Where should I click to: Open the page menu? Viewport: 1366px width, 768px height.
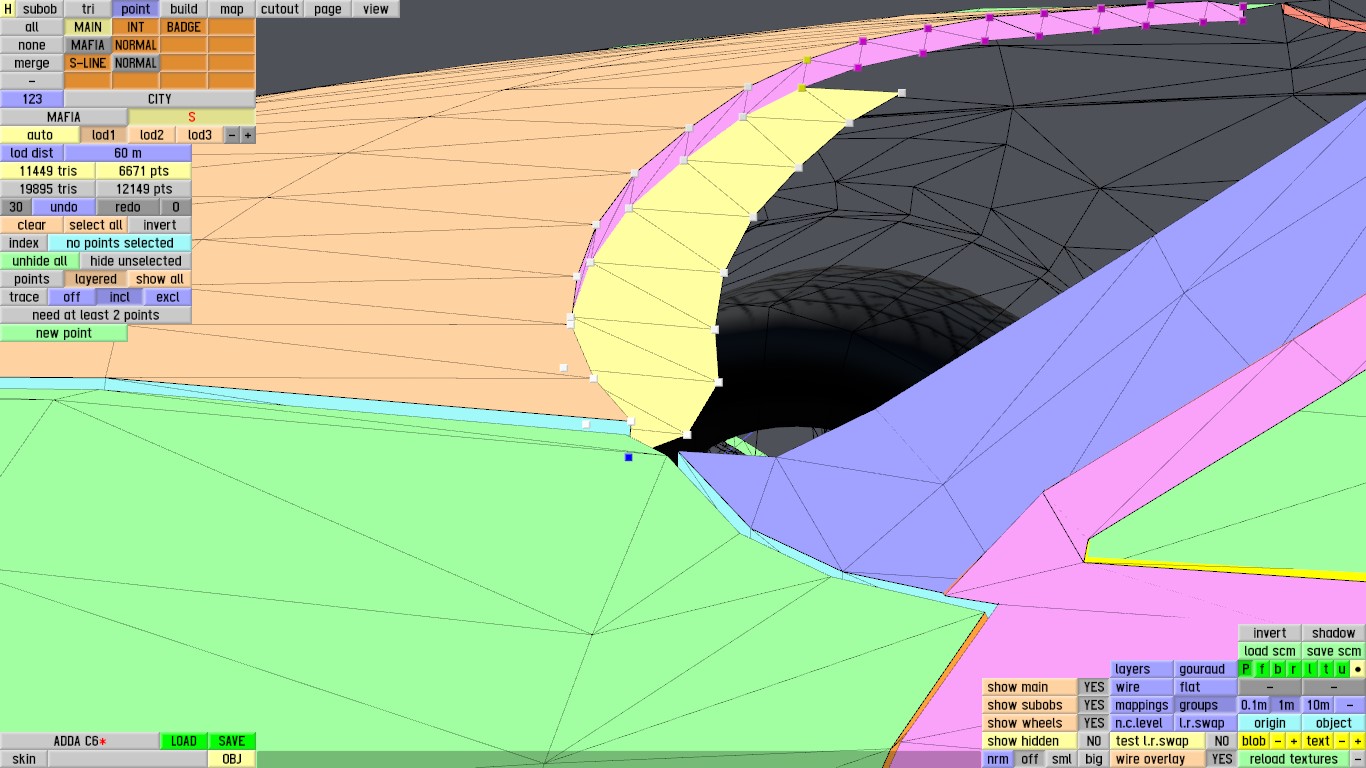(x=328, y=9)
